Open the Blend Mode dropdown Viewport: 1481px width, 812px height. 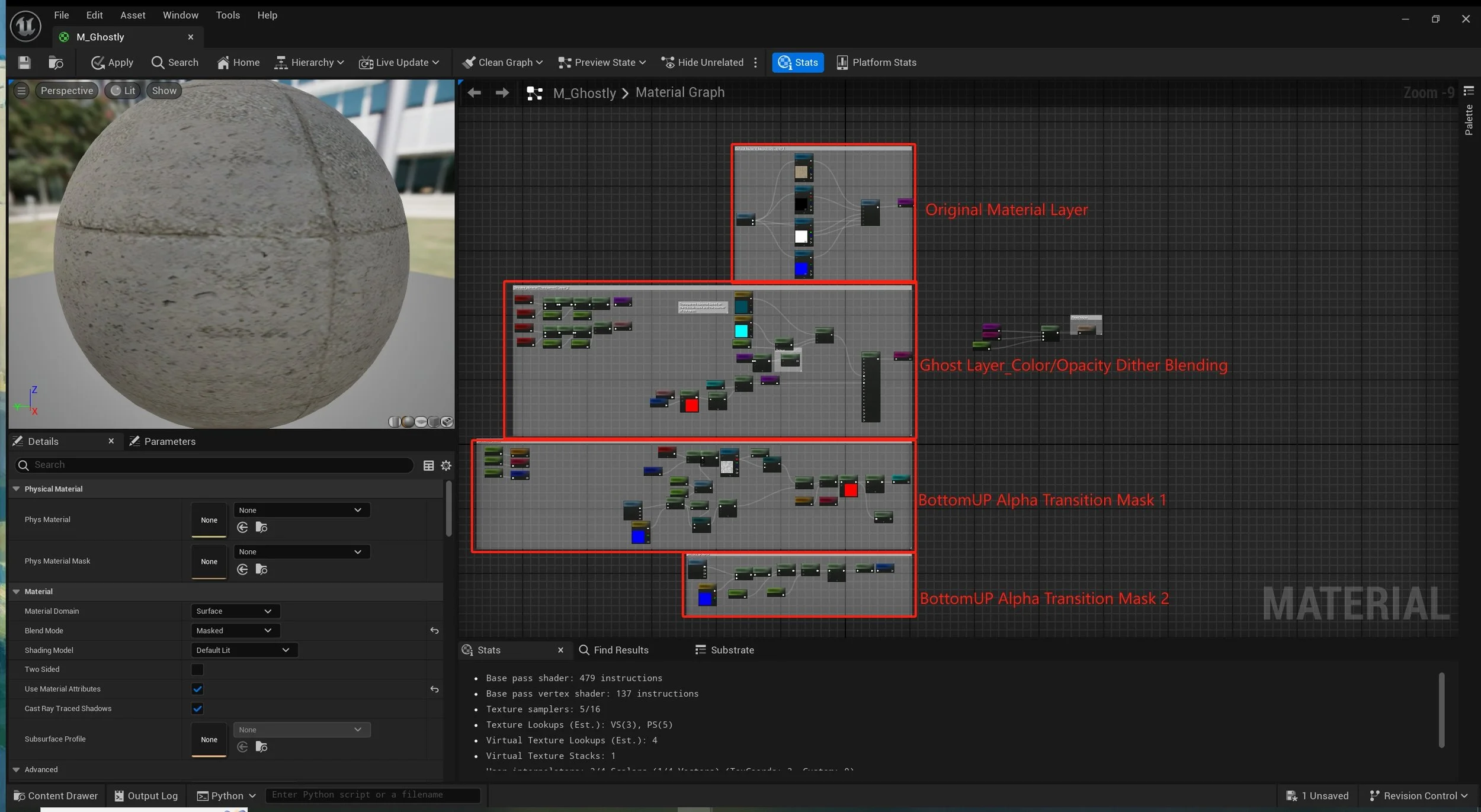pos(235,630)
